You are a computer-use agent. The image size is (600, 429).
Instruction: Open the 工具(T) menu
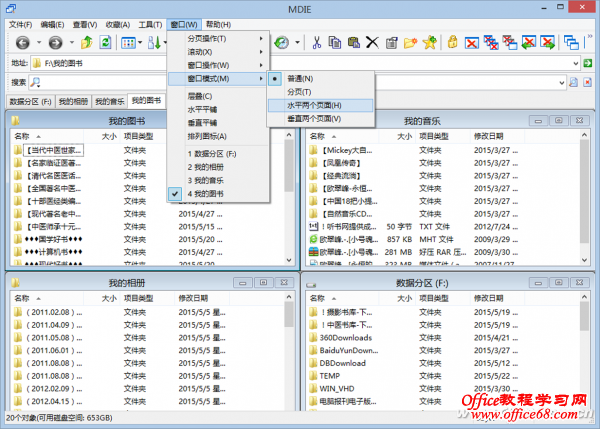pos(150,24)
